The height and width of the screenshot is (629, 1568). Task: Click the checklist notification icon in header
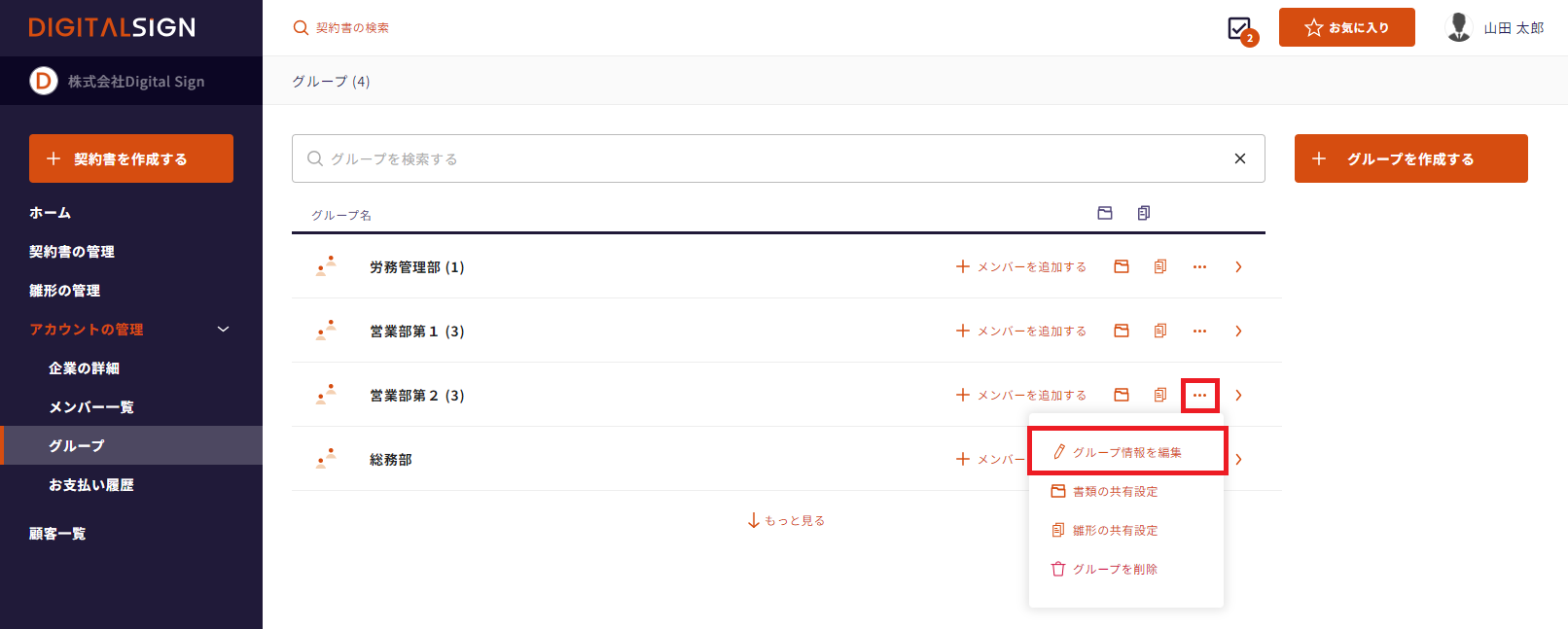pos(1240,29)
